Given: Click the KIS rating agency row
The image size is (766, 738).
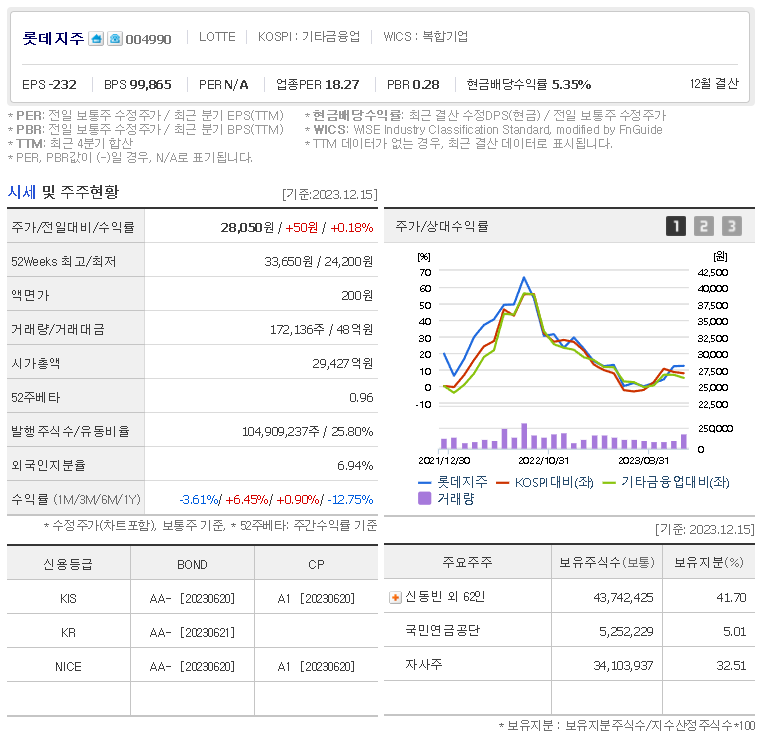Looking at the screenshot, I should (x=192, y=598).
